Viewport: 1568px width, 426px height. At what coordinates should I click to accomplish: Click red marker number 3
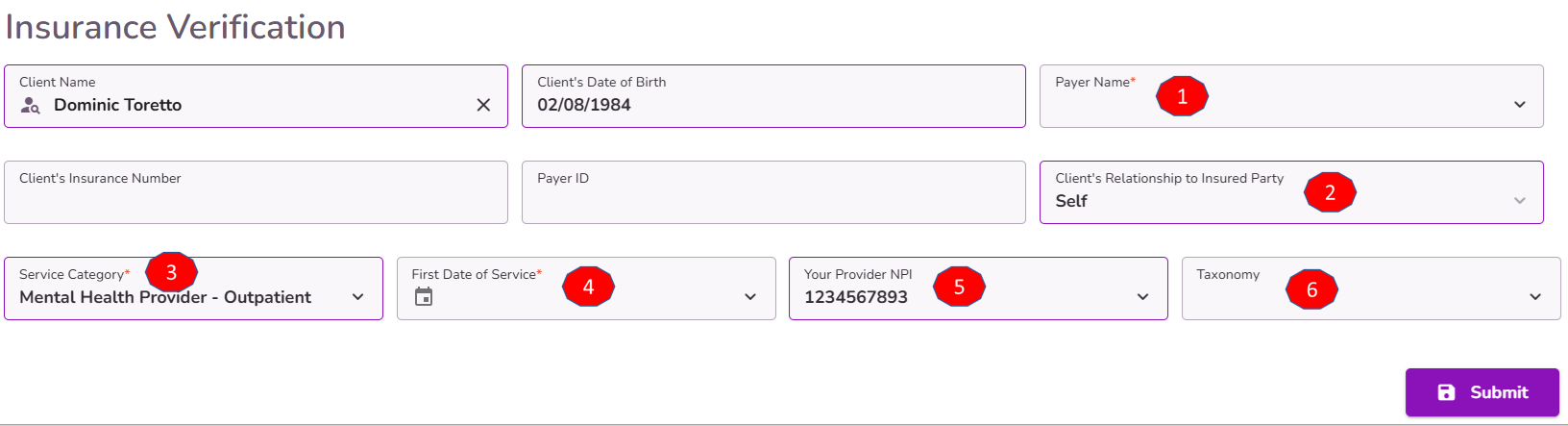click(x=171, y=272)
